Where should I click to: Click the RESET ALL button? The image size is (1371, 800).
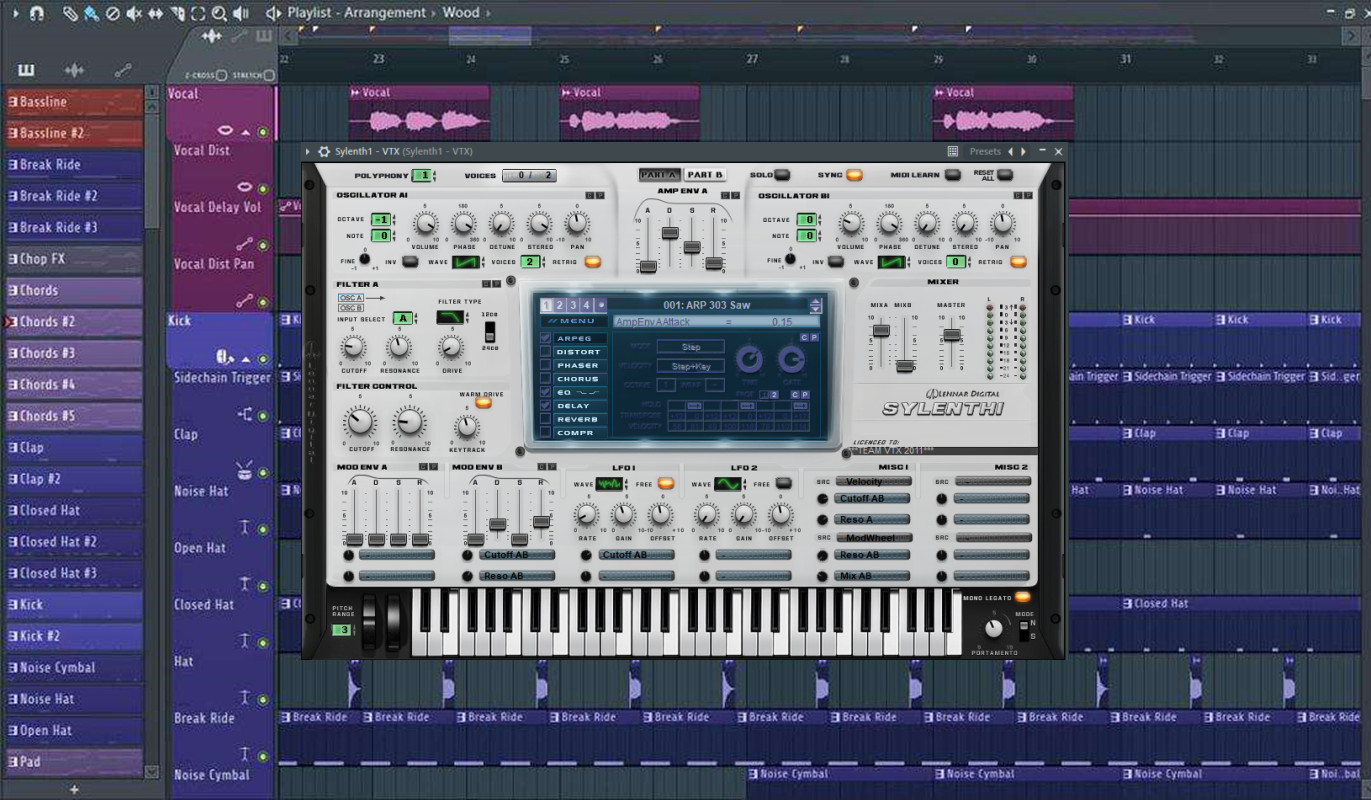(1004, 175)
